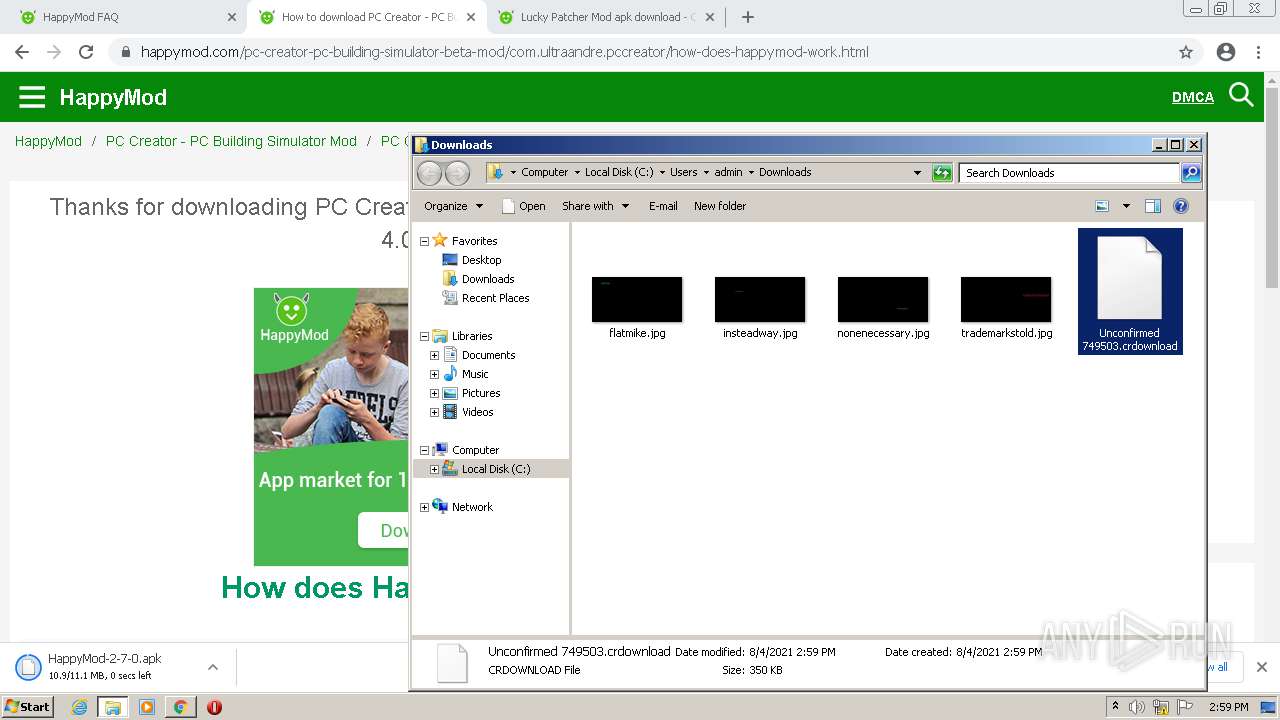This screenshot has width=1280, height=720.
Task: Switch to the HappyMod FAQ tab
Action: (125, 17)
